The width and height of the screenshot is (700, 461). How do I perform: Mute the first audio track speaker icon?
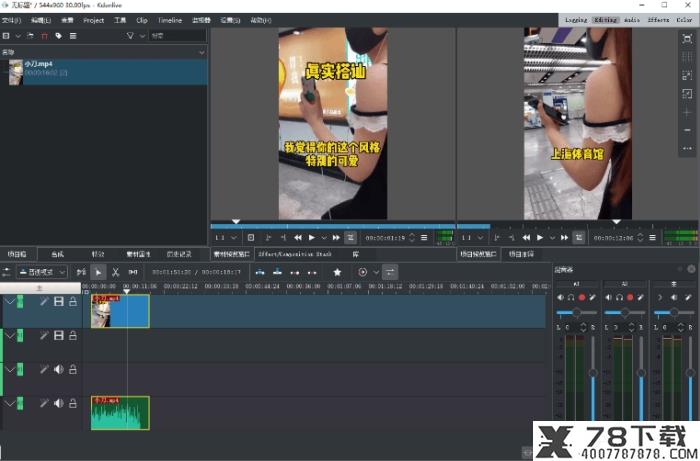(58, 370)
